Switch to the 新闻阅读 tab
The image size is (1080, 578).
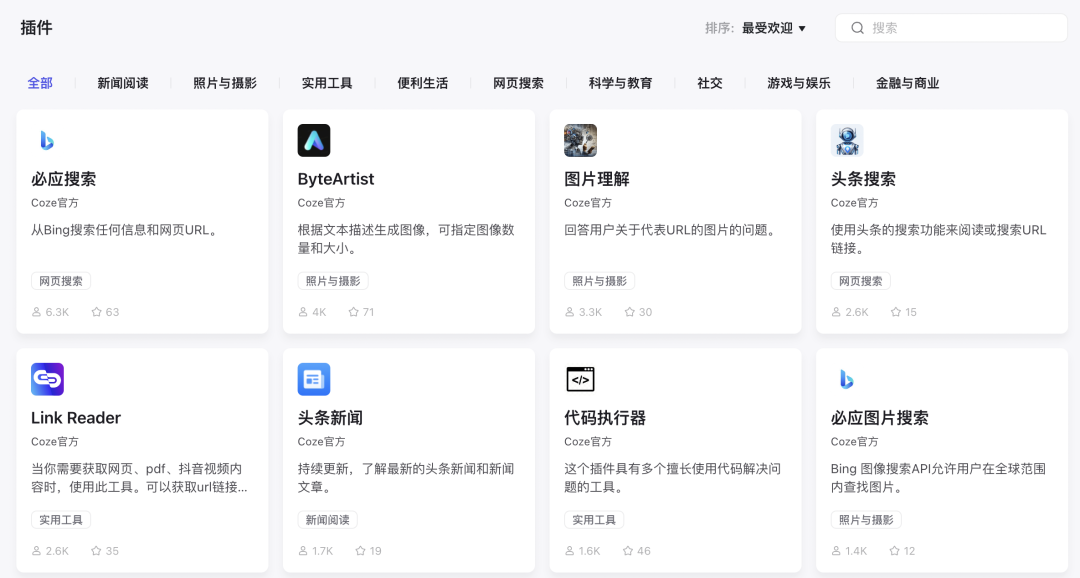[123, 83]
